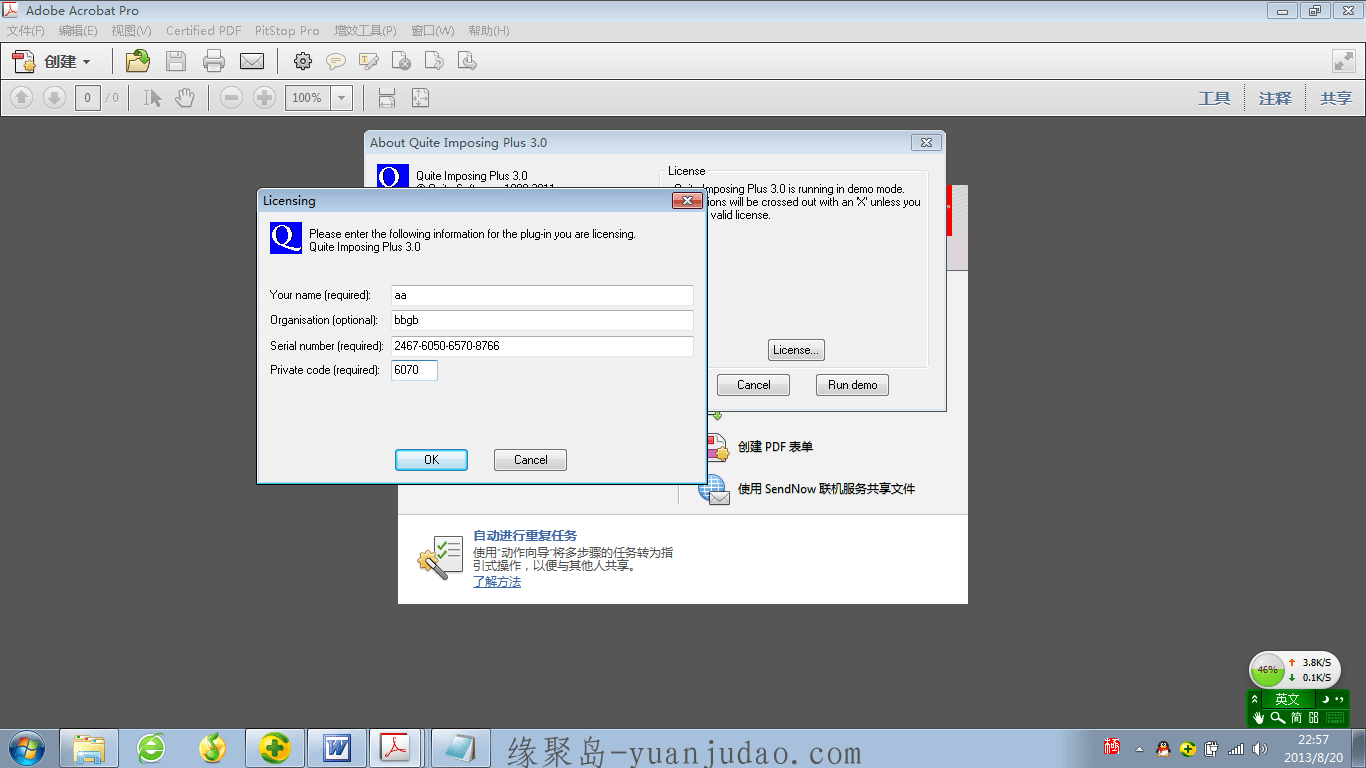Click the sticky note comment icon

tap(336, 62)
